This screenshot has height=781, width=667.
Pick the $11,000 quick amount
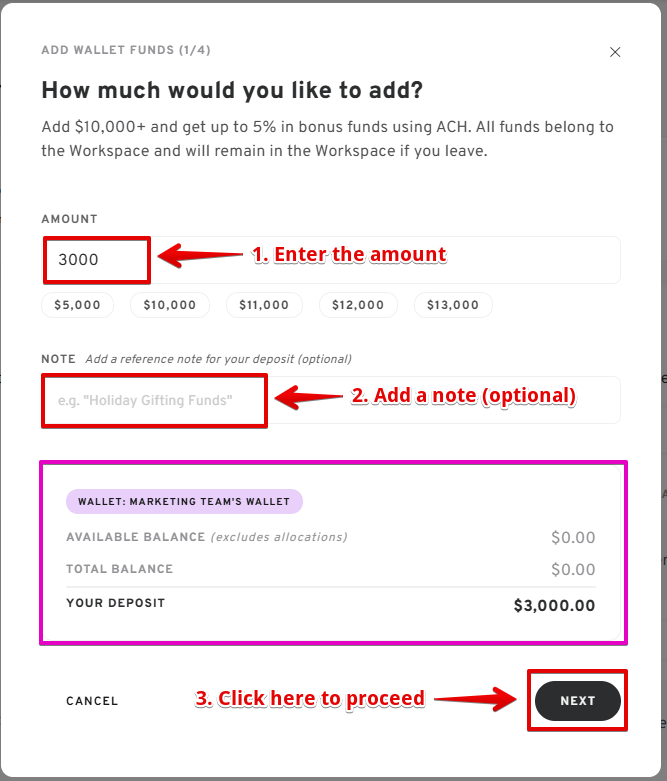click(264, 305)
